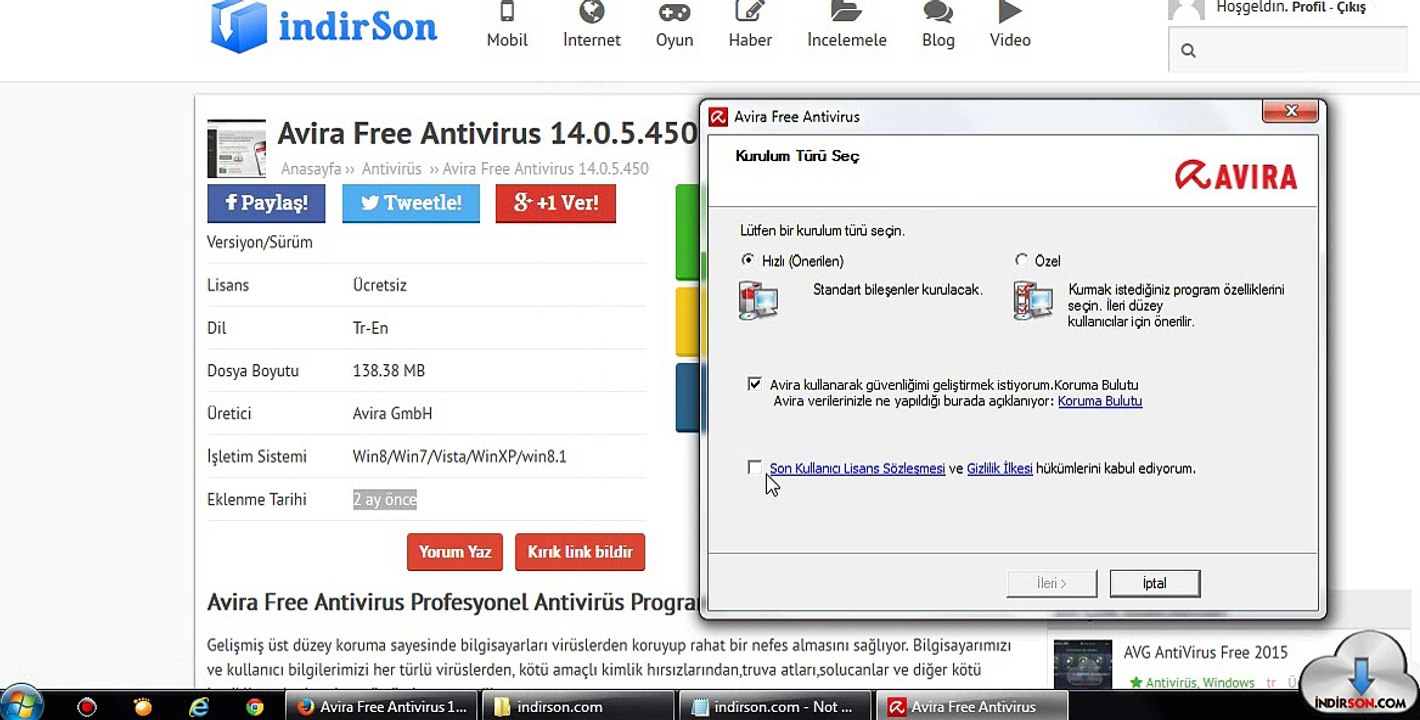Click the orange icon in the taskbar
Viewport: 1420px width, 720px height.
[x=143, y=707]
